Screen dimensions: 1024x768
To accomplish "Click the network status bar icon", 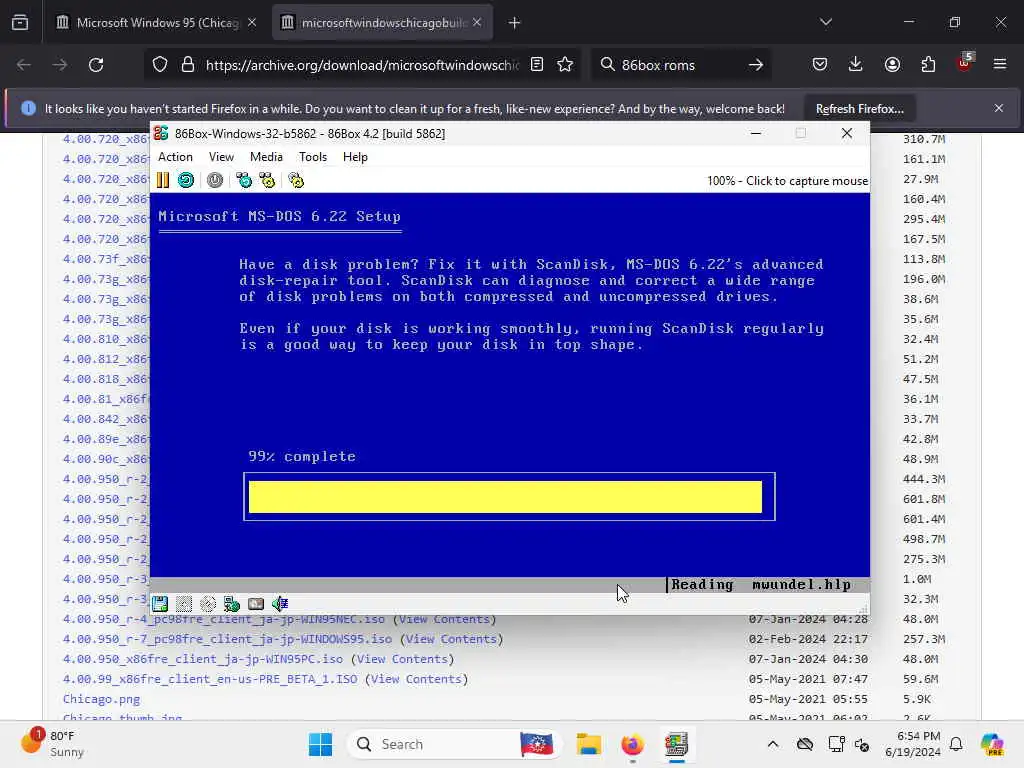I will tap(232, 604).
